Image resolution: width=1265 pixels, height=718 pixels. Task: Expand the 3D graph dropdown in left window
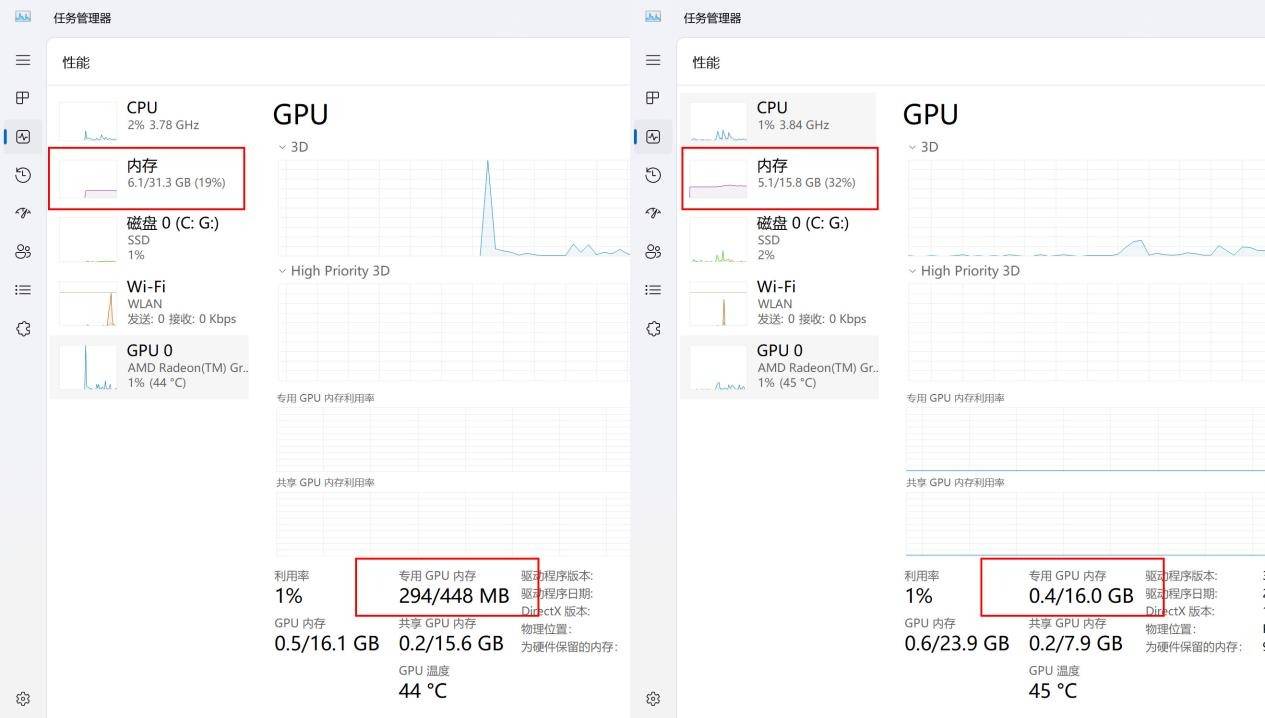[x=282, y=147]
